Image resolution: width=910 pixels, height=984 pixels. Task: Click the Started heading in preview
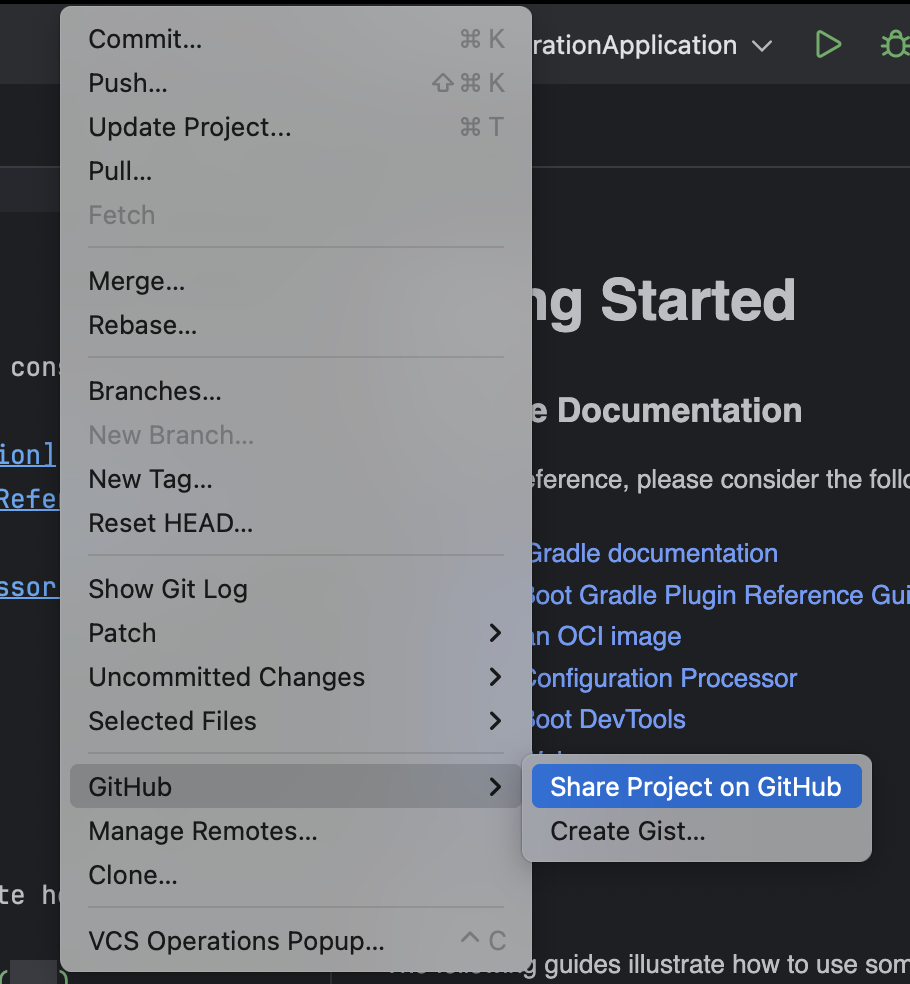pyautogui.click(x=698, y=300)
